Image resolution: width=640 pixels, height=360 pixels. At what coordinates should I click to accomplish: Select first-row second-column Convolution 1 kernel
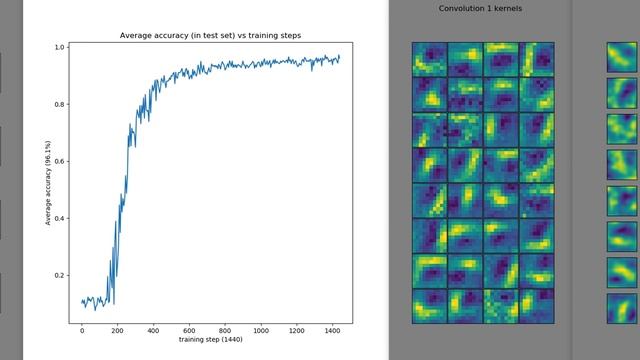[465, 60]
